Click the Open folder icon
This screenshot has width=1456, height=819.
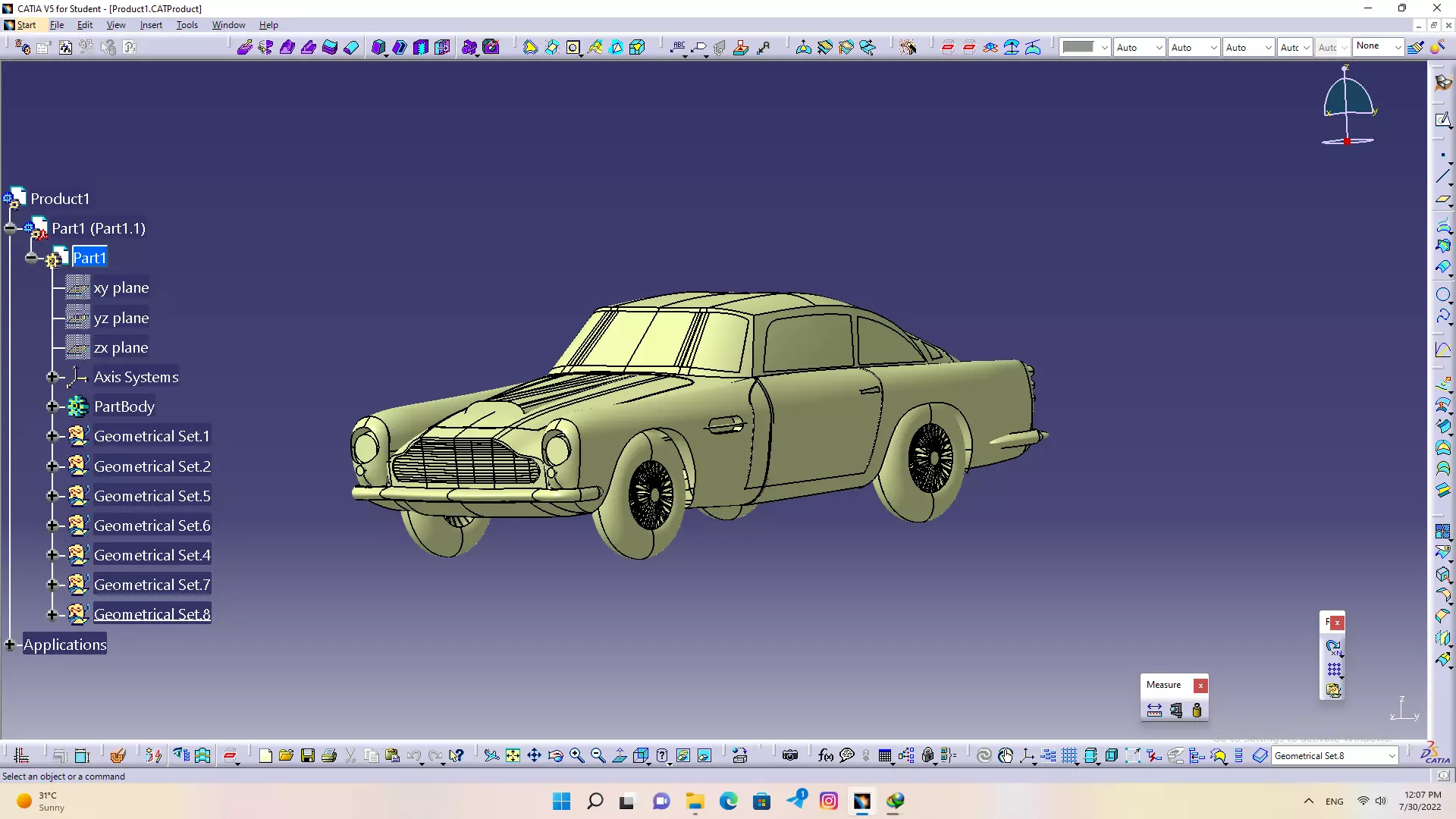coord(286,755)
